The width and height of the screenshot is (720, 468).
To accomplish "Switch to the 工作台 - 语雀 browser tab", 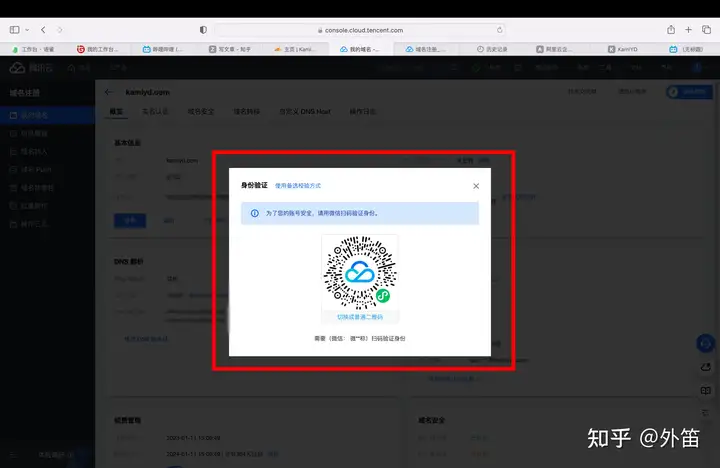I will pyautogui.click(x=33, y=49).
